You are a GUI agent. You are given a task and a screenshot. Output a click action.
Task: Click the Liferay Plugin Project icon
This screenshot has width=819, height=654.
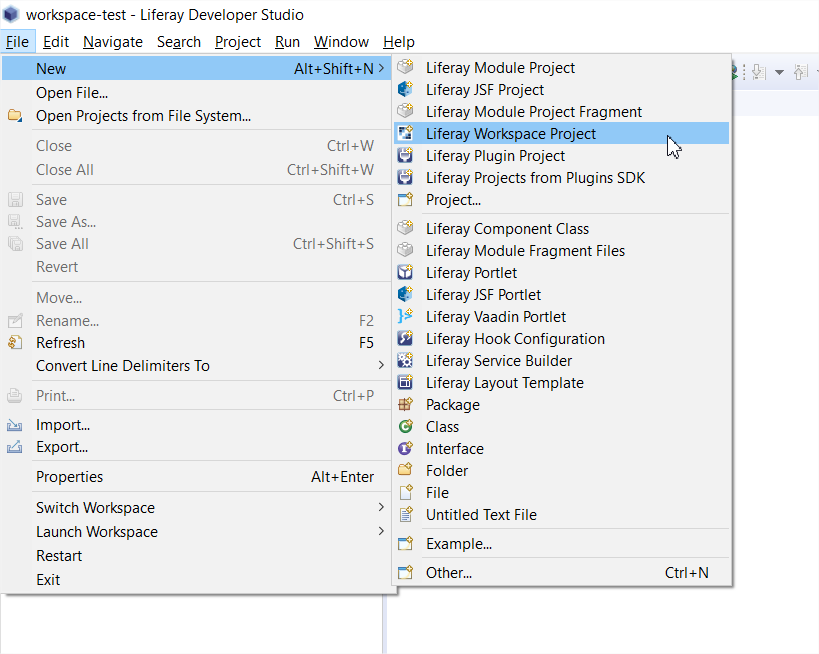[x=405, y=156]
